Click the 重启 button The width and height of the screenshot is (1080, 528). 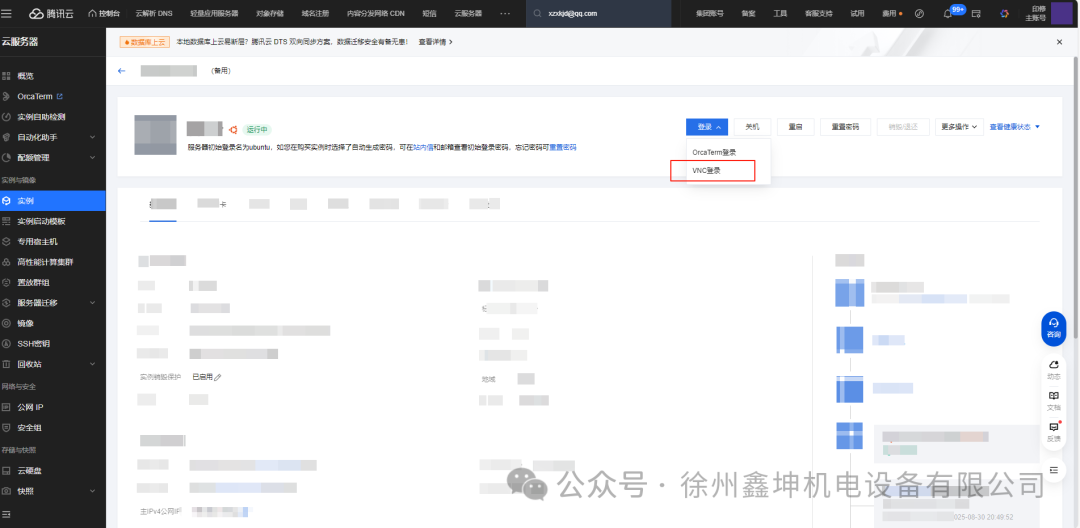tap(796, 127)
